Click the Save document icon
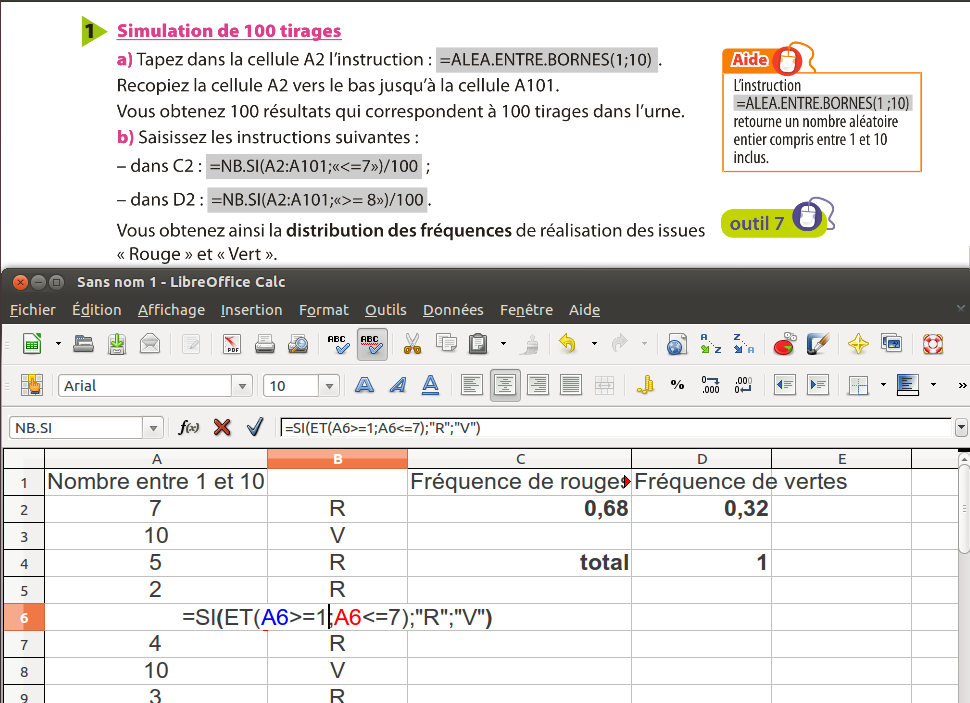This screenshot has height=703, width=970. (x=117, y=345)
